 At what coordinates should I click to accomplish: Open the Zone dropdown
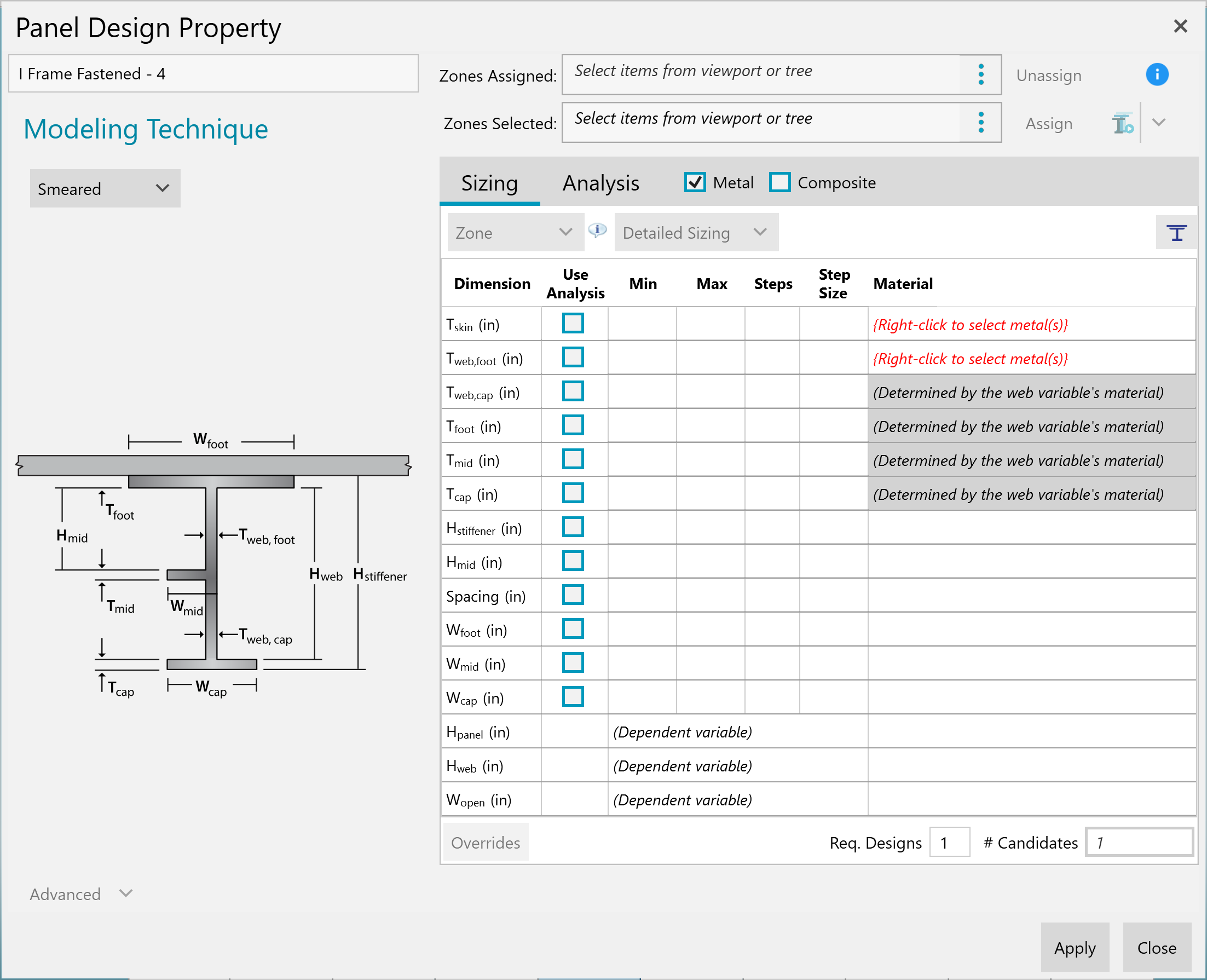515,233
